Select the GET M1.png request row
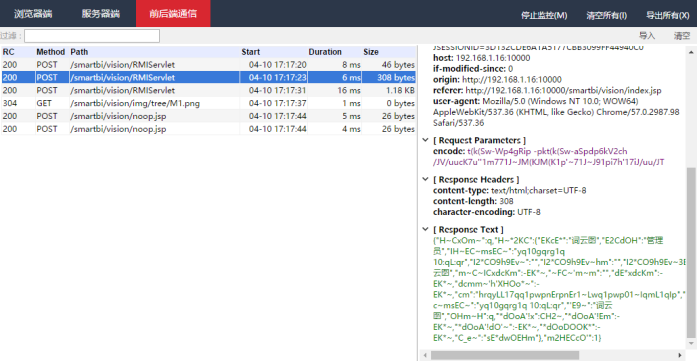697x361 pixels. 208,104
